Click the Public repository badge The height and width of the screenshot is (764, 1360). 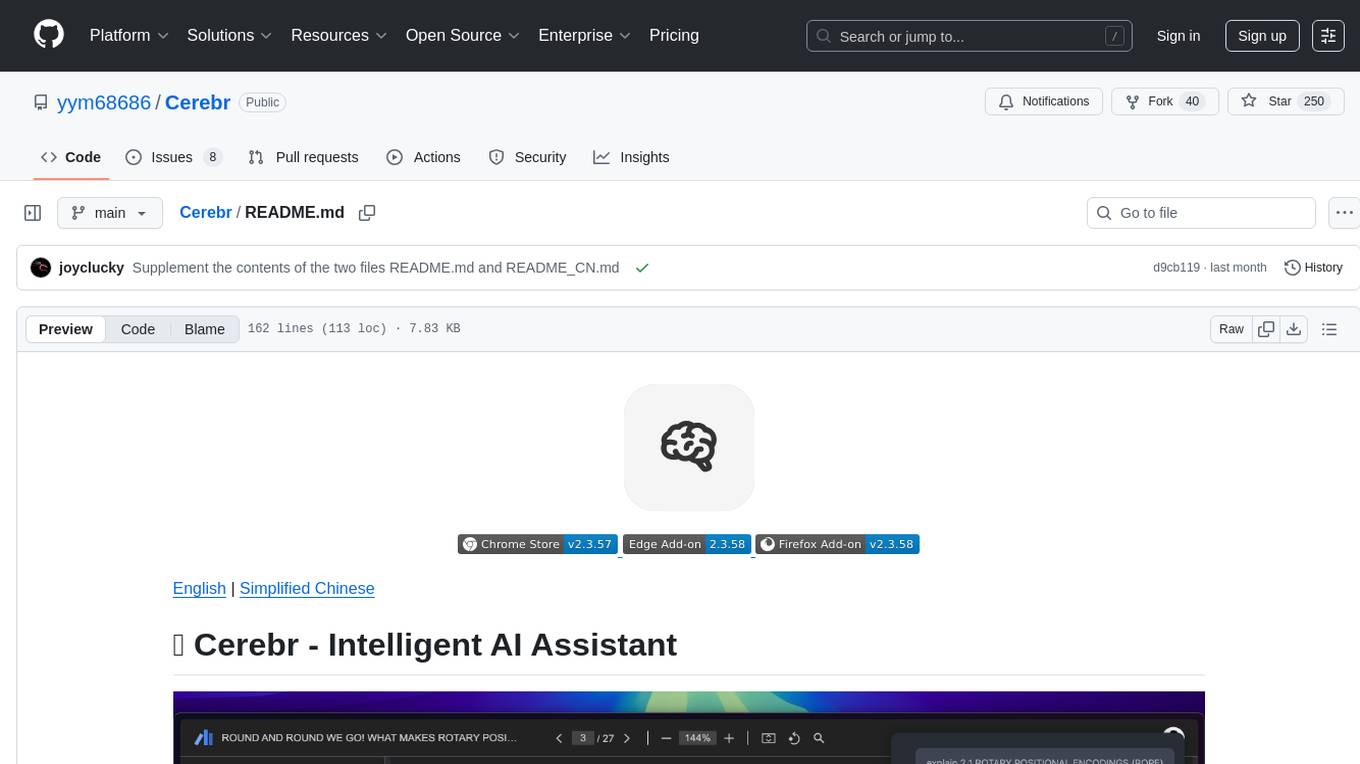coord(263,102)
